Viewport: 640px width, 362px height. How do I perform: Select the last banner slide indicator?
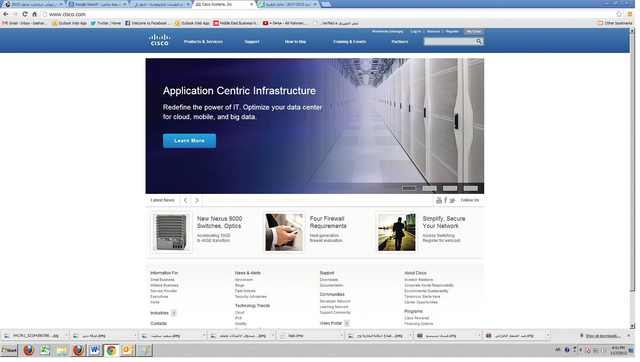click(x=470, y=188)
